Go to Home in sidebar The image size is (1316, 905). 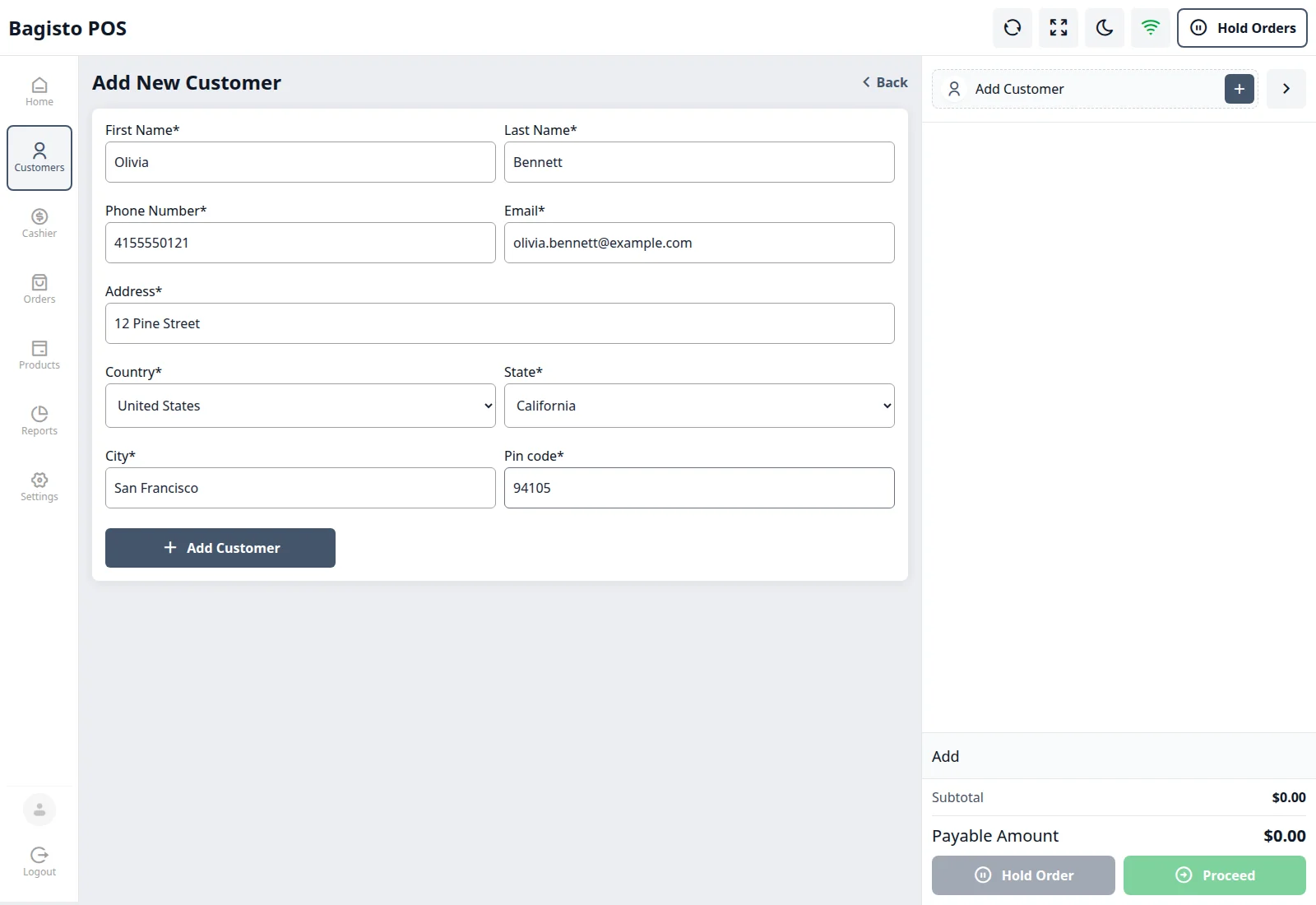pos(39,92)
